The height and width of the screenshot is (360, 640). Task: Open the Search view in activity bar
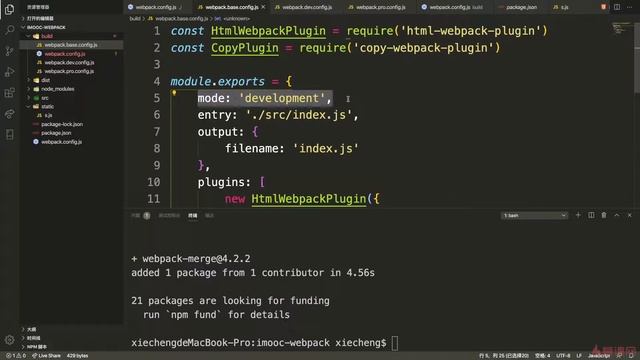[x=9, y=30]
